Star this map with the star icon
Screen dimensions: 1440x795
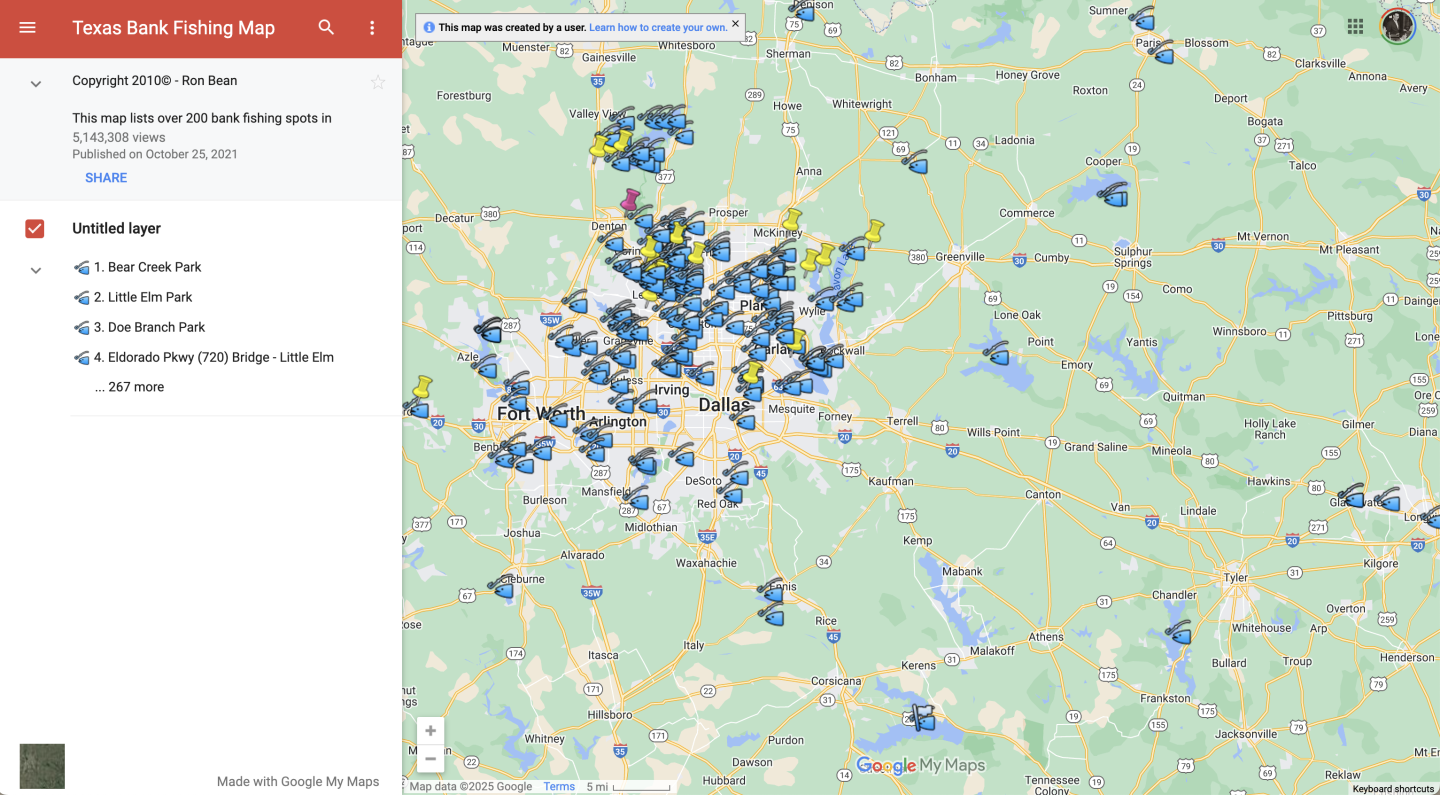[378, 82]
